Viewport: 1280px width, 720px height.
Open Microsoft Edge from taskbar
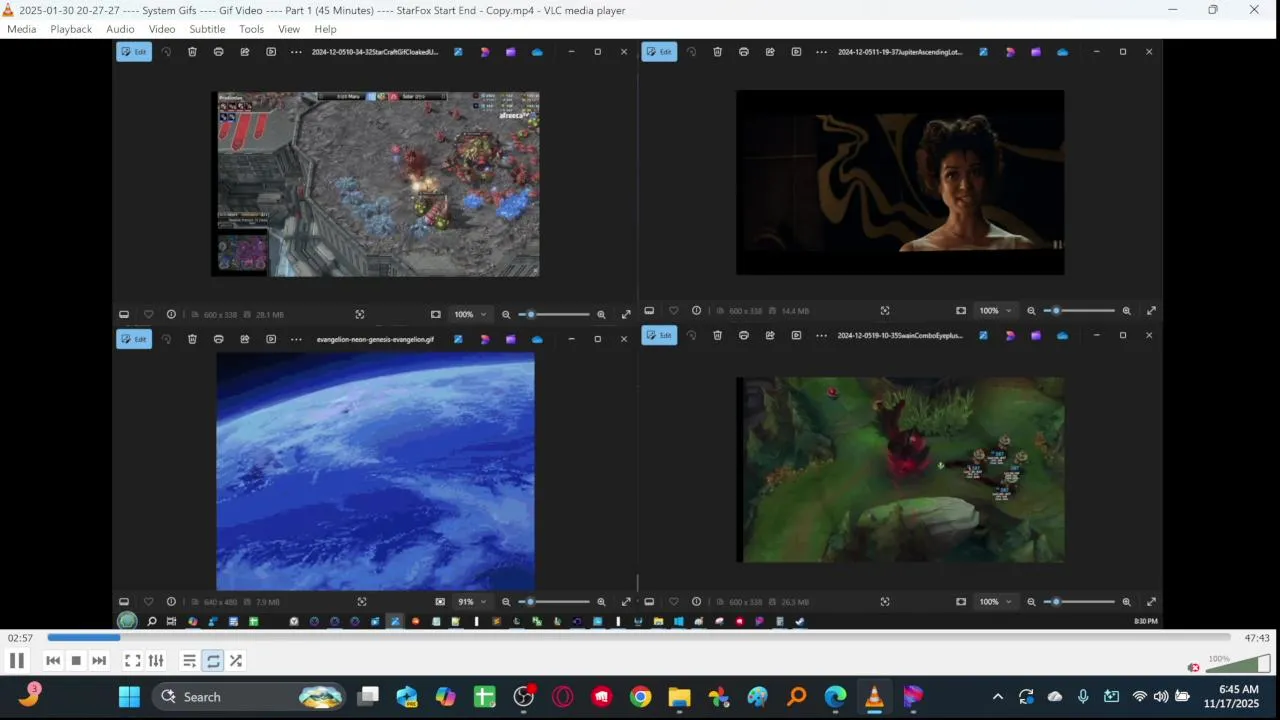pyautogui.click(x=836, y=697)
